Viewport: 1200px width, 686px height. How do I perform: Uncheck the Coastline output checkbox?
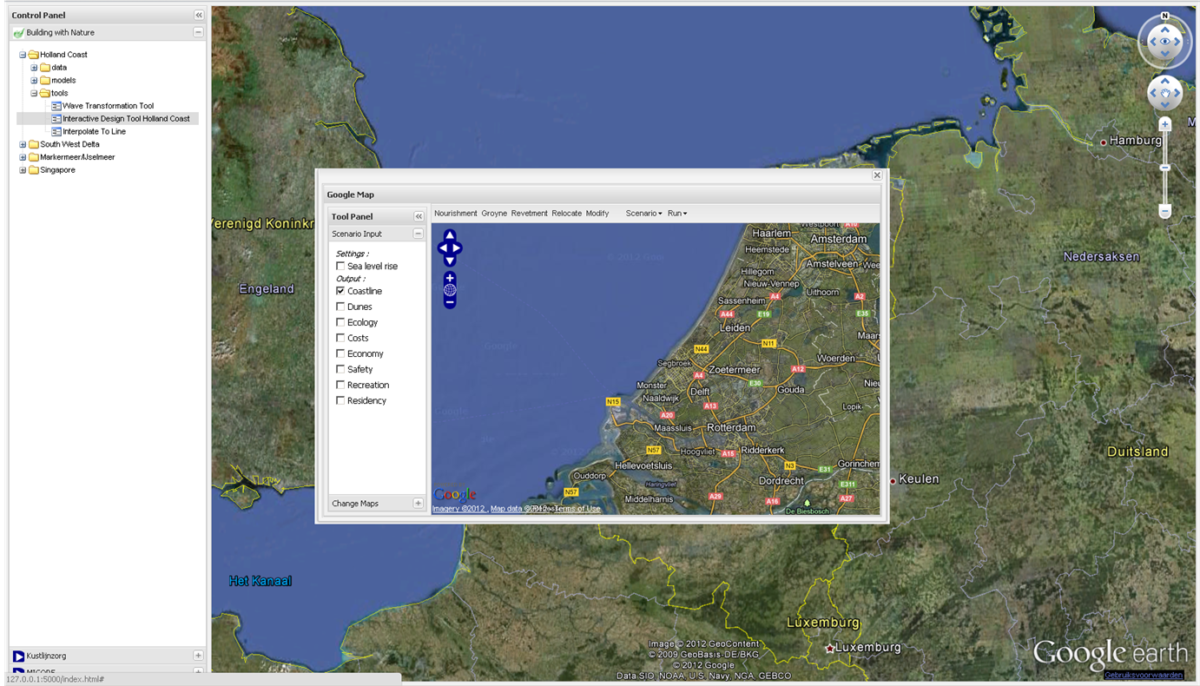coord(340,291)
